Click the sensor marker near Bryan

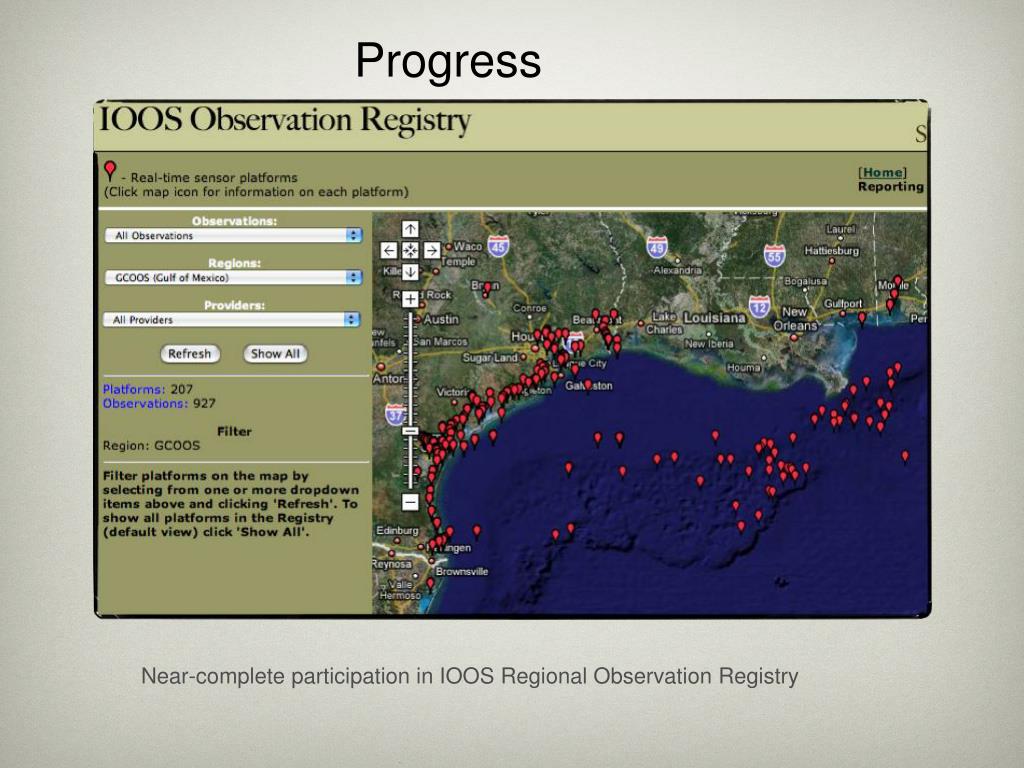(x=487, y=291)
